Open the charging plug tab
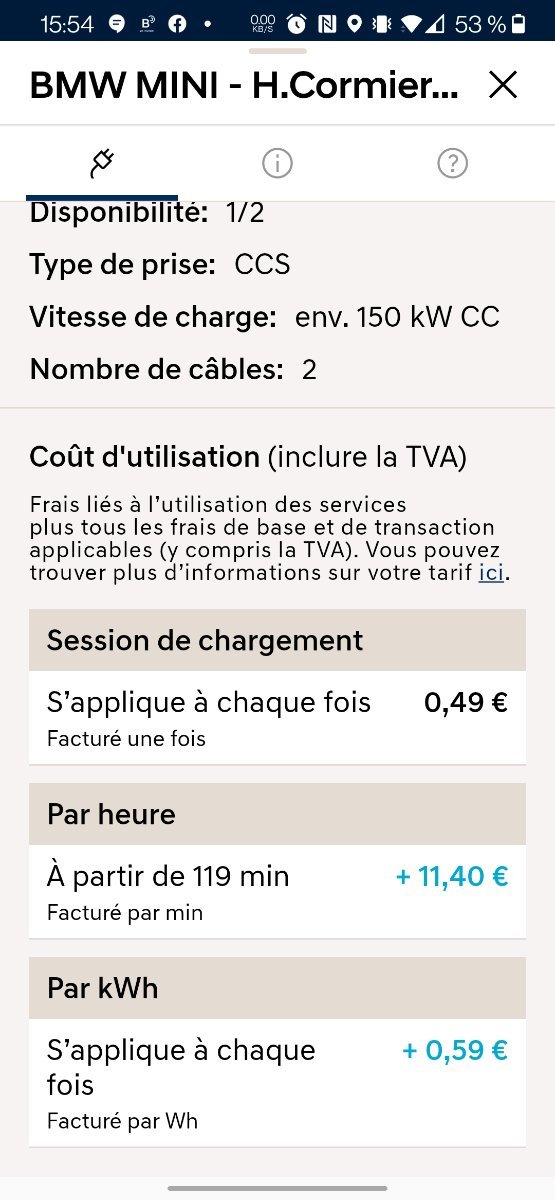Screen dimensions: 555x1200 pos(102,163)
